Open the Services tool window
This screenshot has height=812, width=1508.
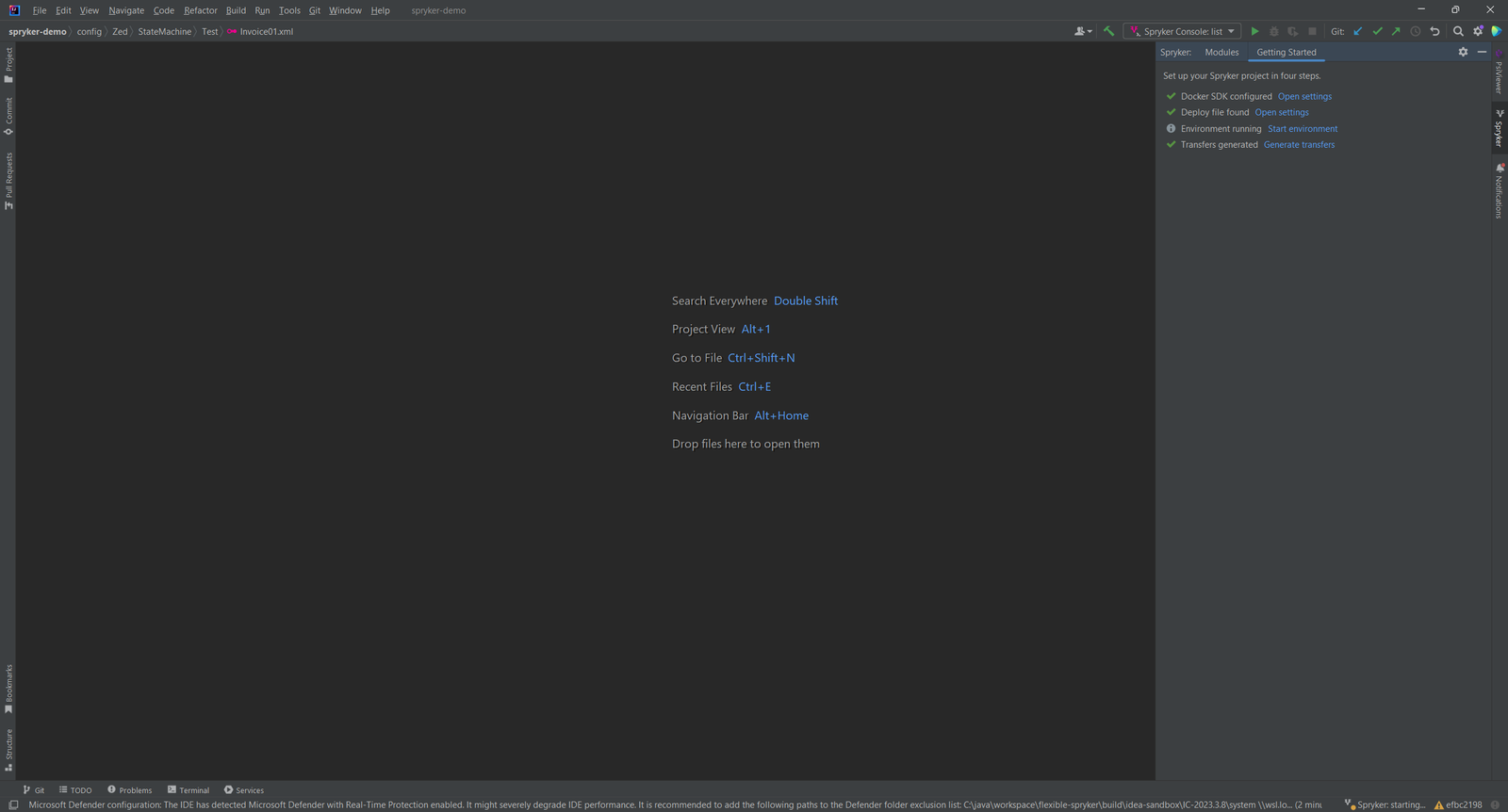(244, 790)
